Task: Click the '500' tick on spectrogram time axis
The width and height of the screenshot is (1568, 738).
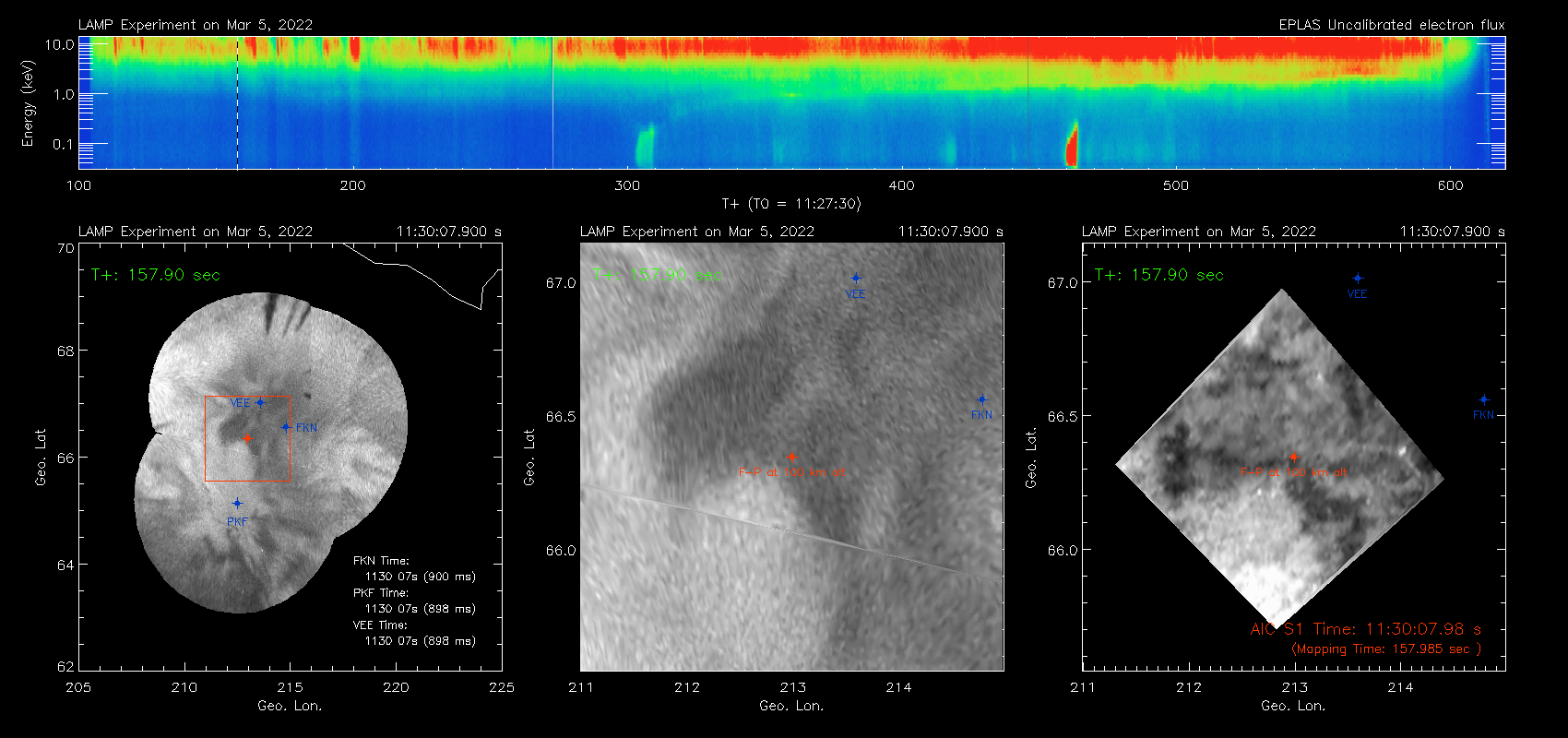Action: pyautogui.click(x=1176, y=185)
